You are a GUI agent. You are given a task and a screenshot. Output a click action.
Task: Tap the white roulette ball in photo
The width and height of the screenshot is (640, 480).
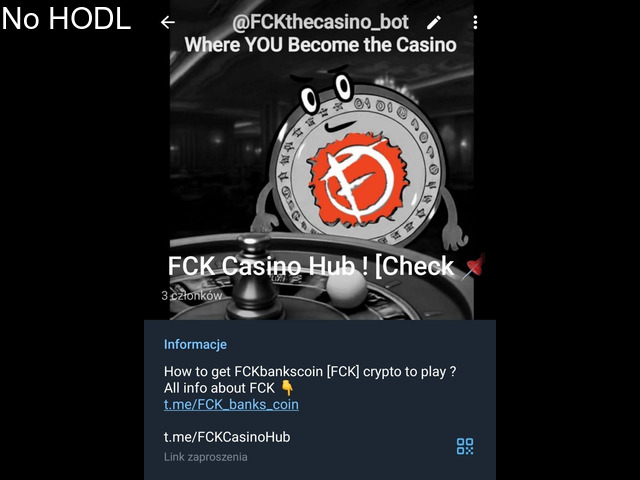(x=347, y=289)
